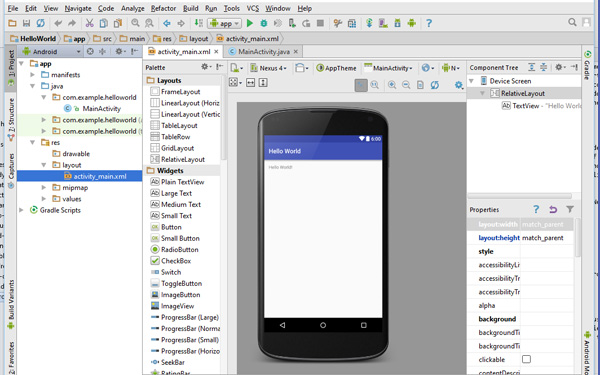
Task: Click the Save All toolbar icon
Action: click(26, 23)
